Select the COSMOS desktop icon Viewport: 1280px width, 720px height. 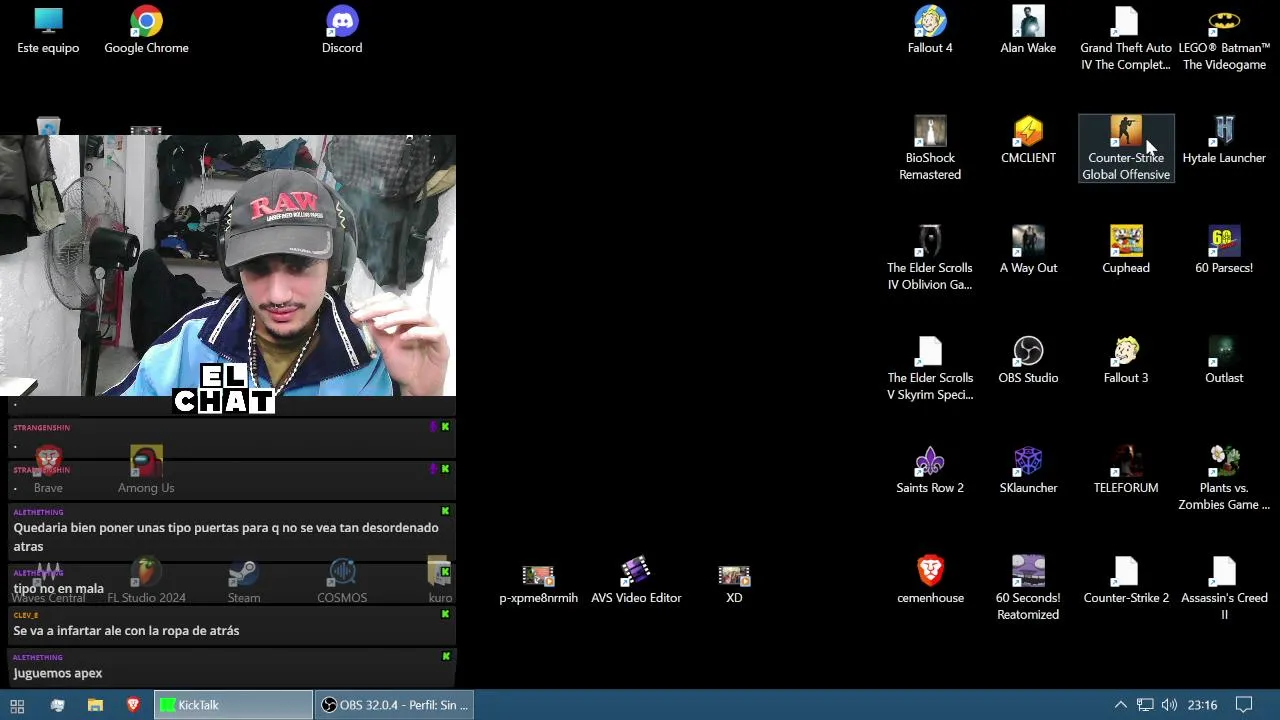342,581
